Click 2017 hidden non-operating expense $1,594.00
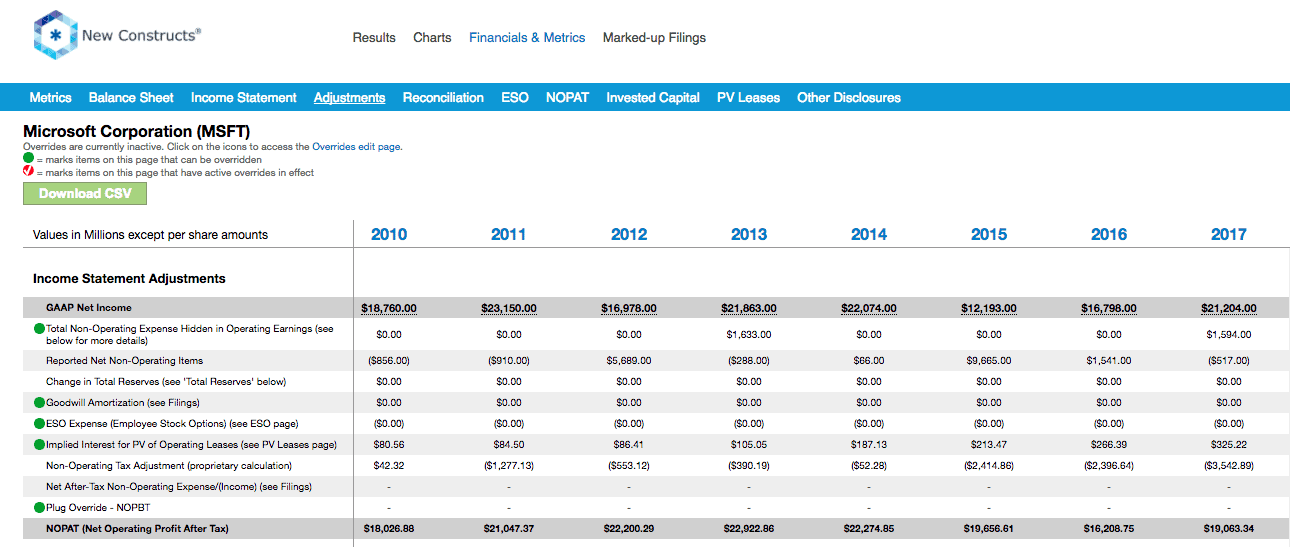 point(1229,334)
